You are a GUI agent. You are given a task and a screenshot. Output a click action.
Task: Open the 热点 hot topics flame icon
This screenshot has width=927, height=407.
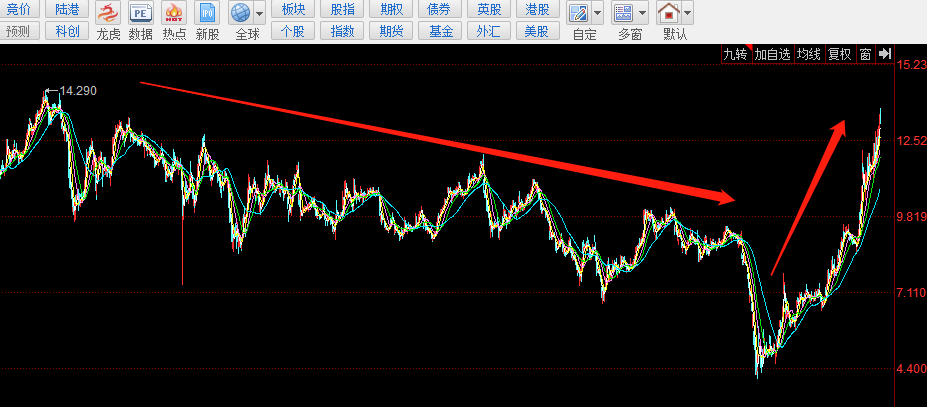[174, 14]
